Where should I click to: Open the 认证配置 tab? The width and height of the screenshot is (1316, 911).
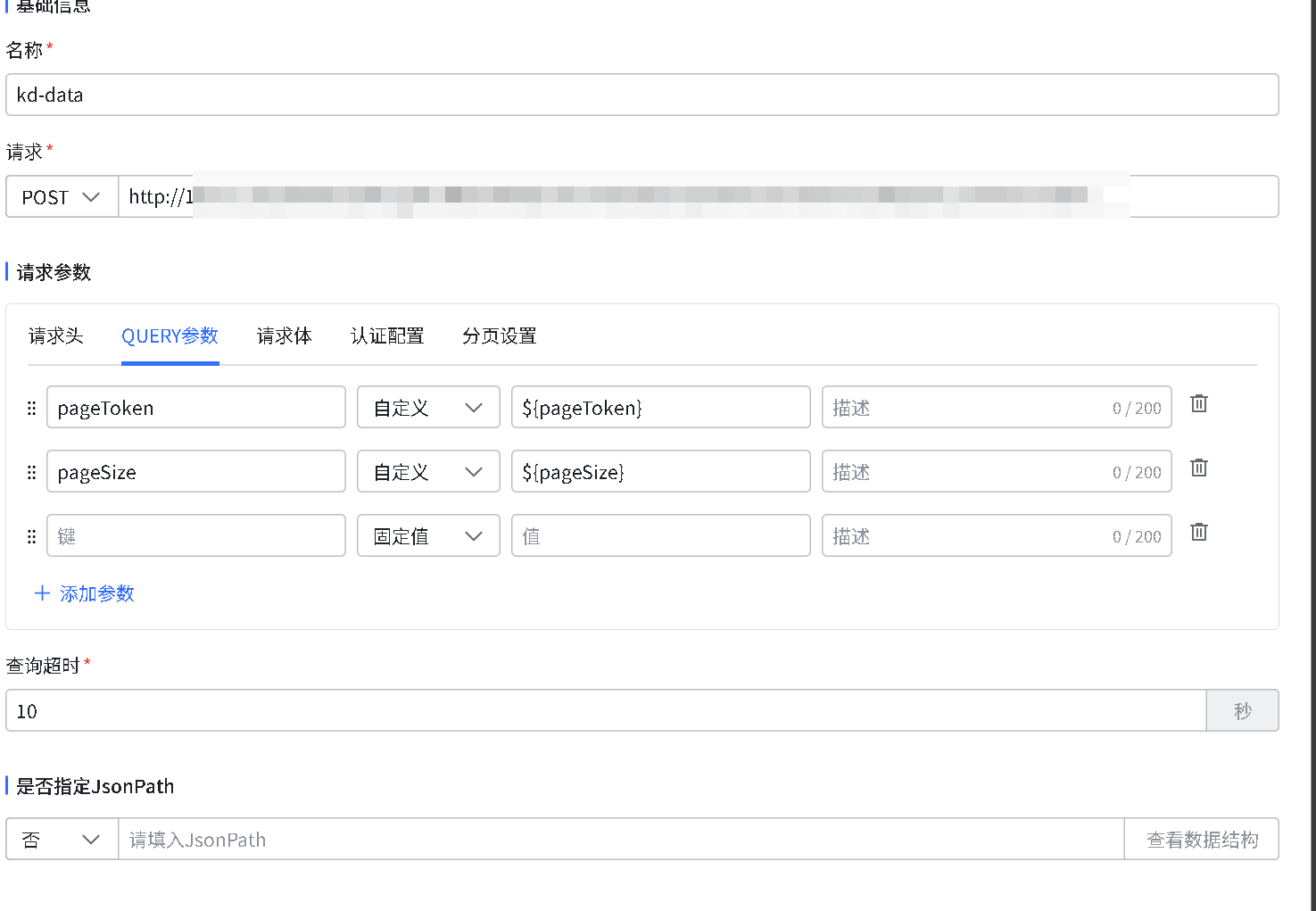pos(387,336)
